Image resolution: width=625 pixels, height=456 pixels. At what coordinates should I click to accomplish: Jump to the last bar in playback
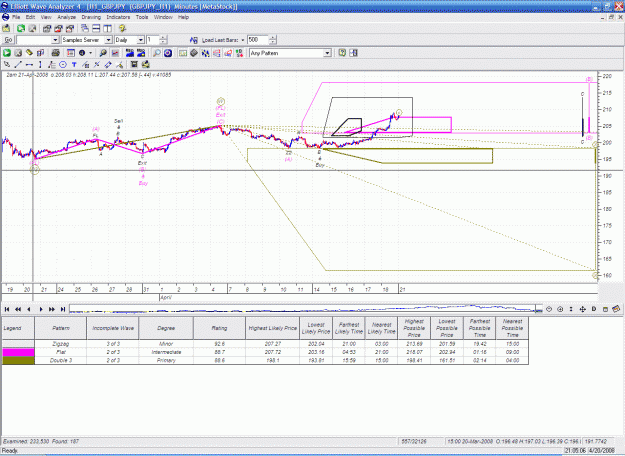[63, 309]
